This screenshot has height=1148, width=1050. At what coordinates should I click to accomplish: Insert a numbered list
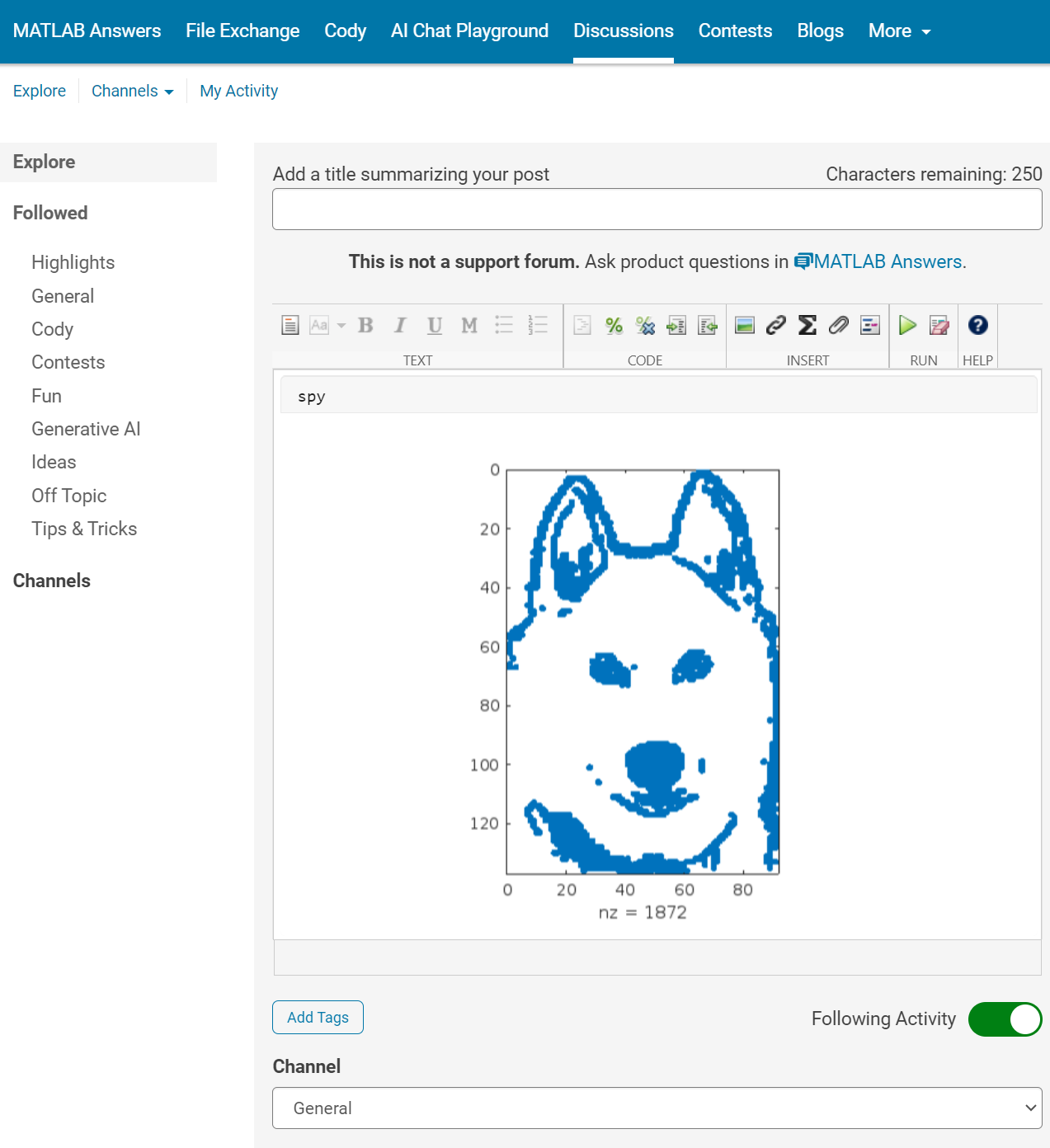point(539,325)
